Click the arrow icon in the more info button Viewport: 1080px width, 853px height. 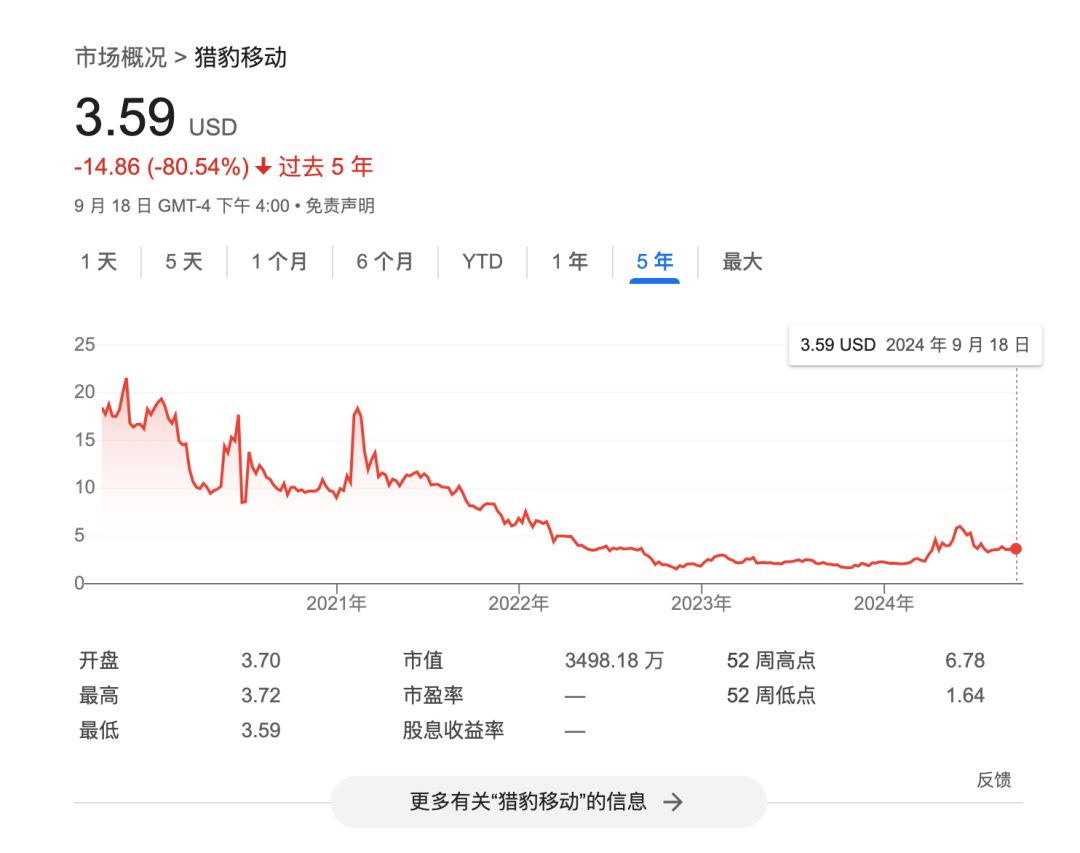click(x=673, y=802)
